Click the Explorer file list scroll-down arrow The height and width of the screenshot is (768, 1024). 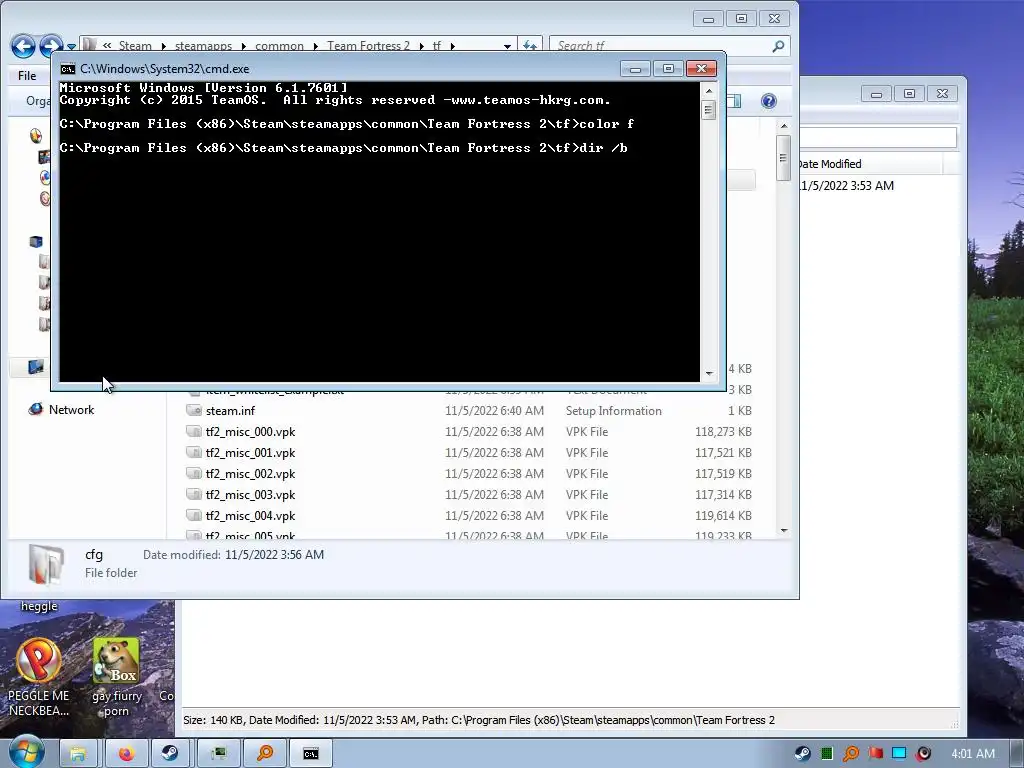pos(784,531)
